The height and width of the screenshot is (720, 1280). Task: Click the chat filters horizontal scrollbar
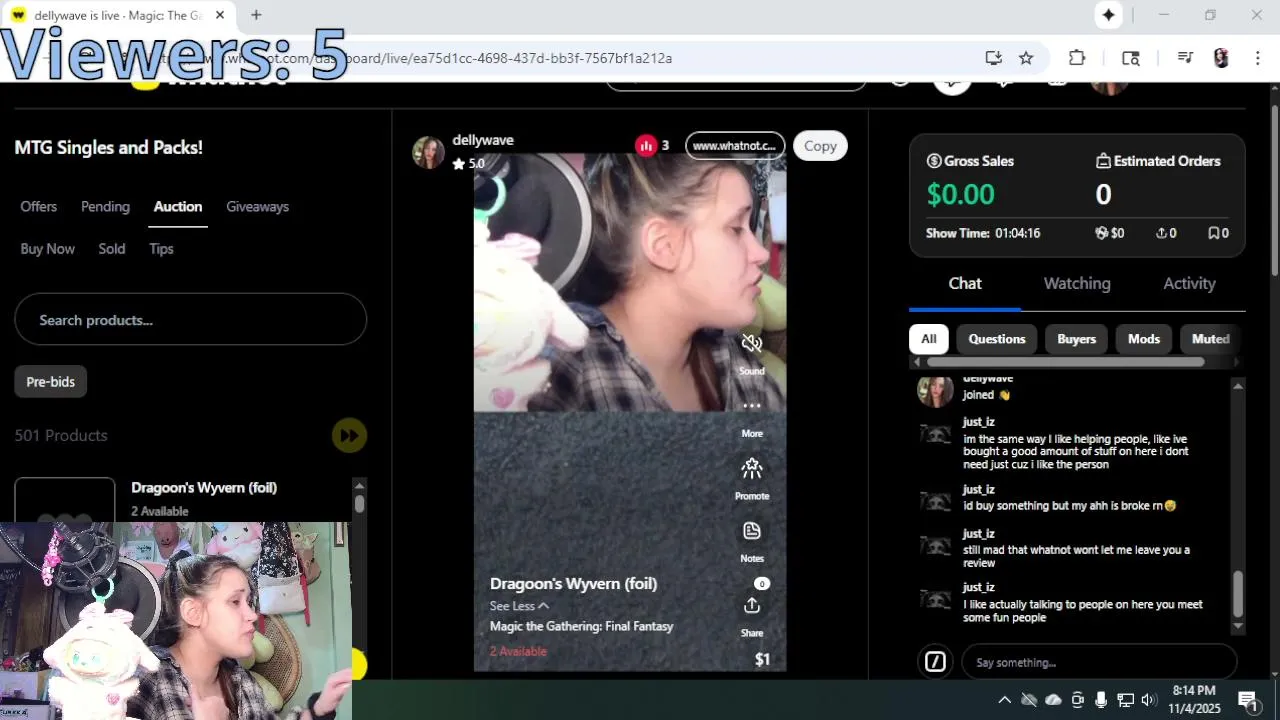(1065, 362)
